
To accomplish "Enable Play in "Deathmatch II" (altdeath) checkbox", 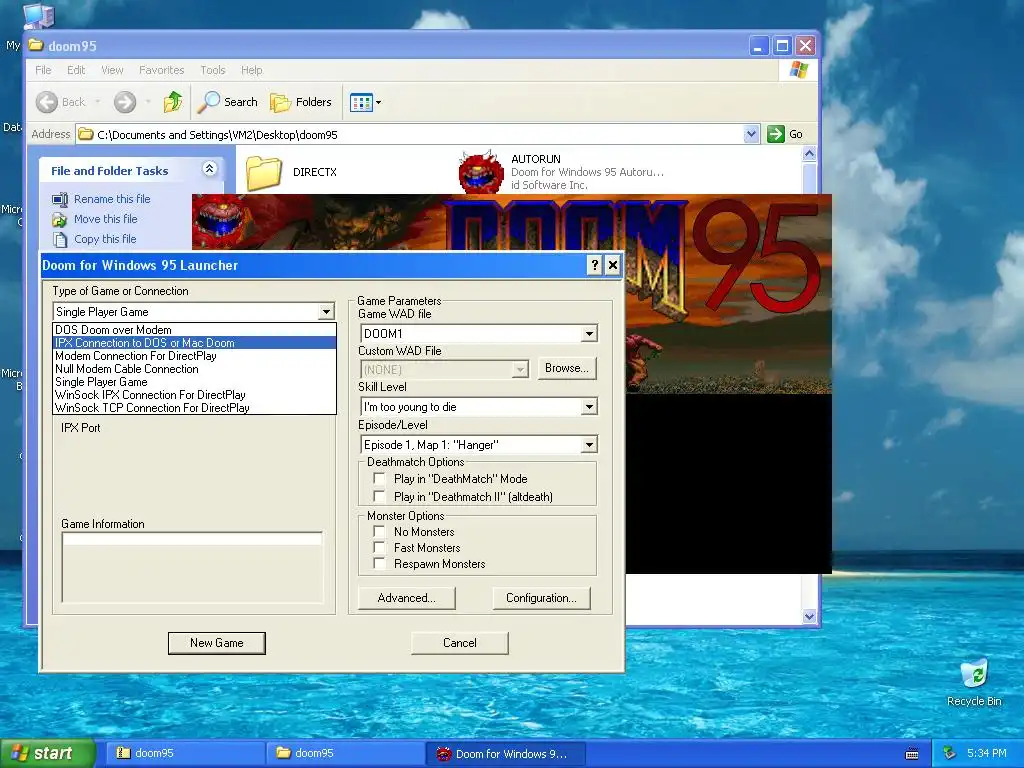I will tap(379, 496).
